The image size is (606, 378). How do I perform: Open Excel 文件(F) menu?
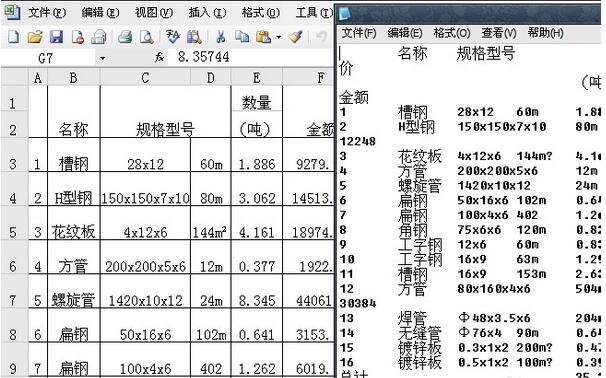(47, 13)
